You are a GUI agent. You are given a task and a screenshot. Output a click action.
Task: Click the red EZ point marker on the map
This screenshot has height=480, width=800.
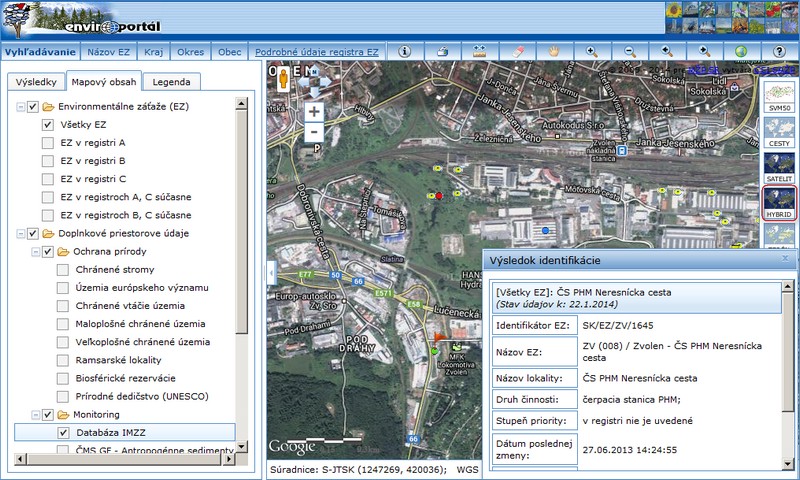click(x=439, y=195)
